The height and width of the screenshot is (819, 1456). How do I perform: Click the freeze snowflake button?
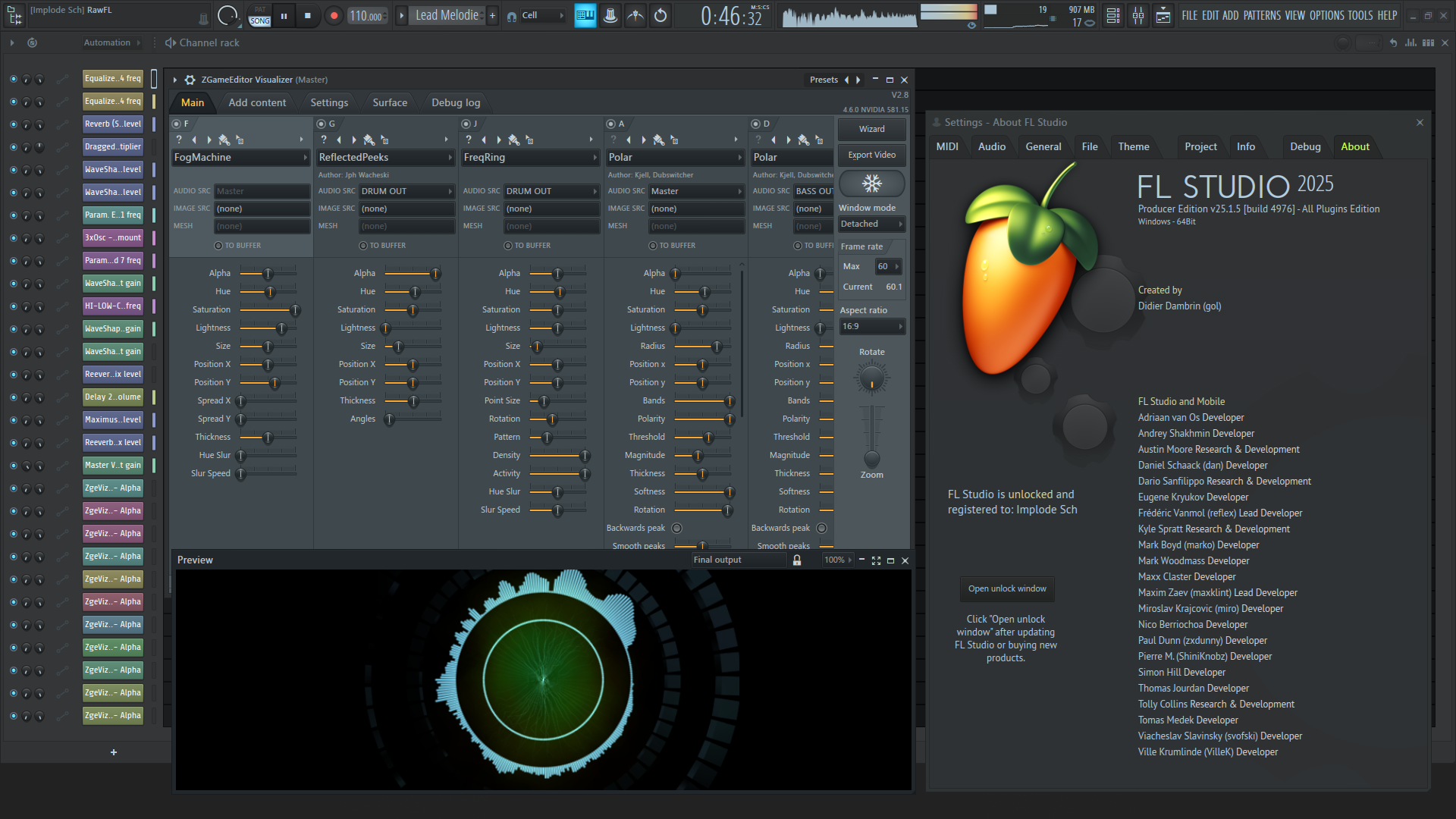872,183
